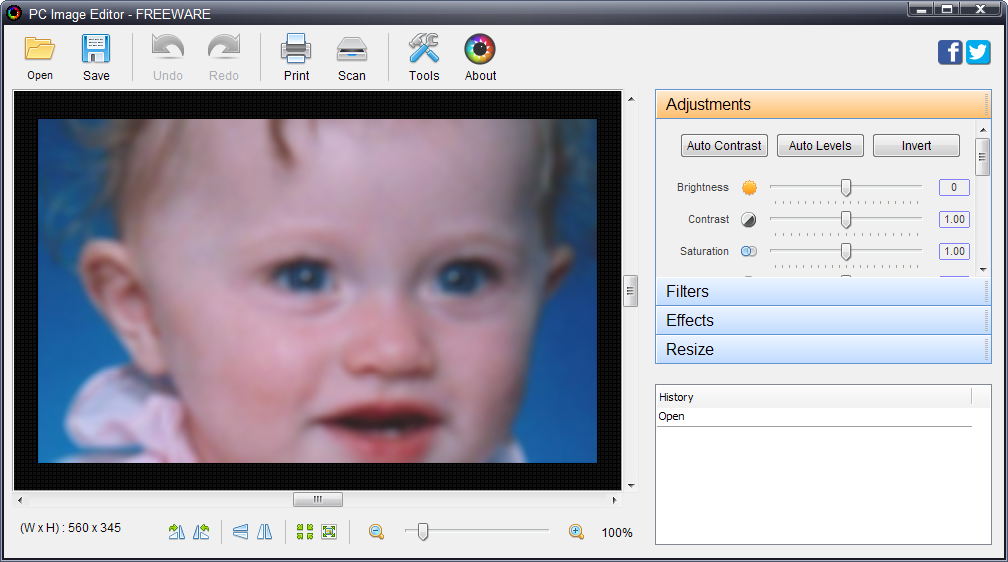The height and width of the screenshot is (562, 1008).
Task: Click the Adjustments panel scroll up arrow
Action: (x=983, y=130)
